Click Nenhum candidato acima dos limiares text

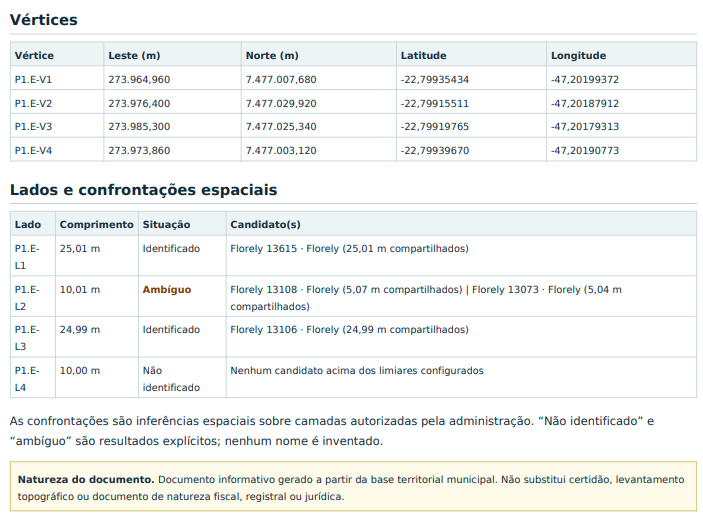[x=357, y=370]
